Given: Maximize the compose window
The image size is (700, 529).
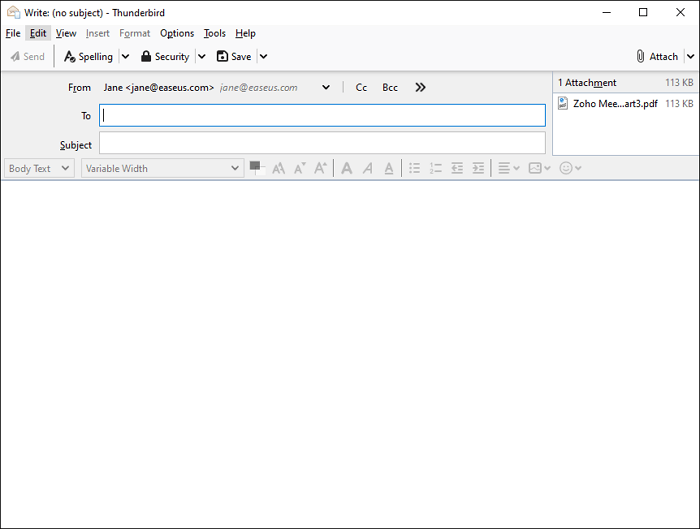Looking at the screenshot, I should (x=643, y=12).
